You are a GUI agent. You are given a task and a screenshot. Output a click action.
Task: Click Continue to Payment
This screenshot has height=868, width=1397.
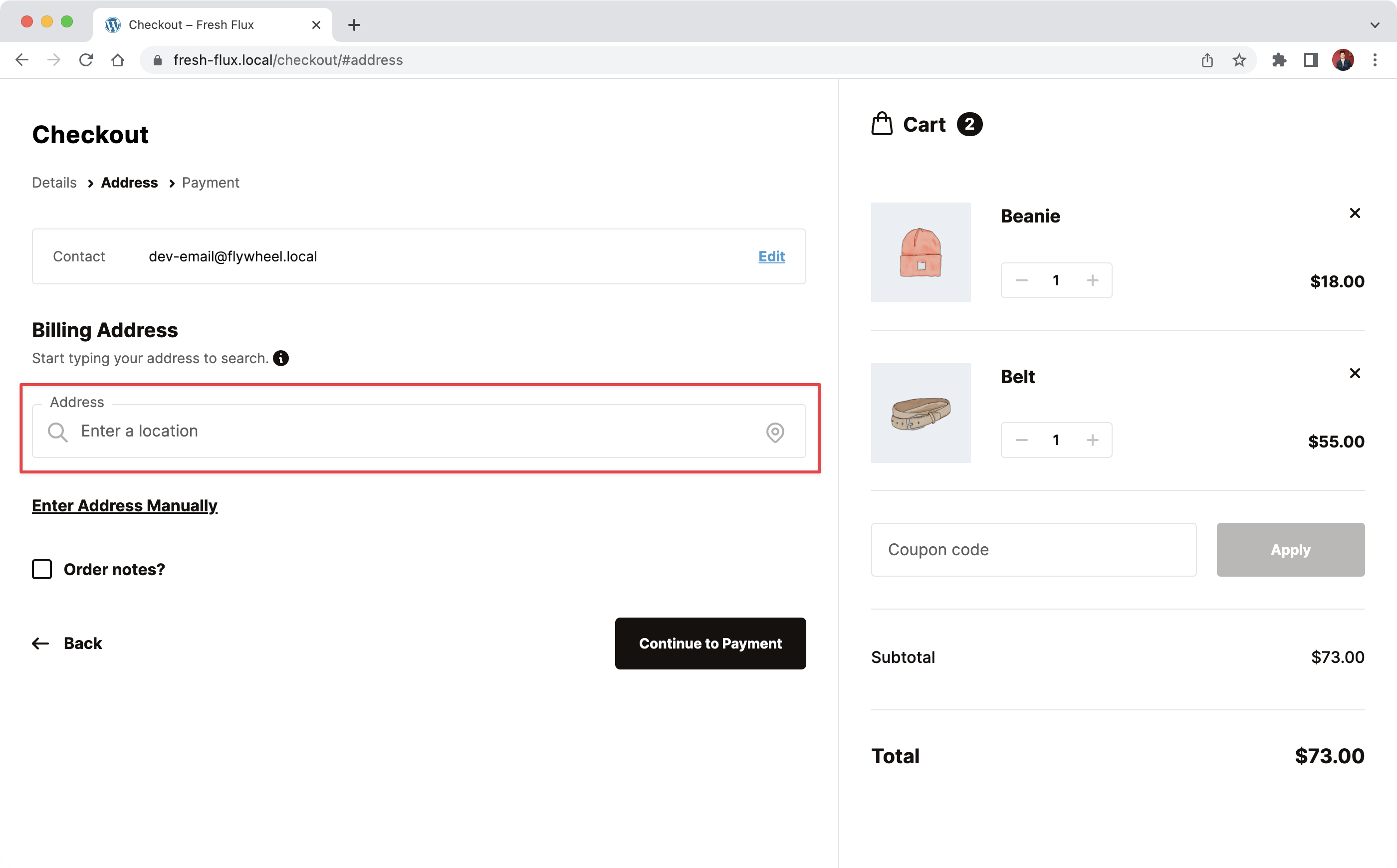pos(710,644)
